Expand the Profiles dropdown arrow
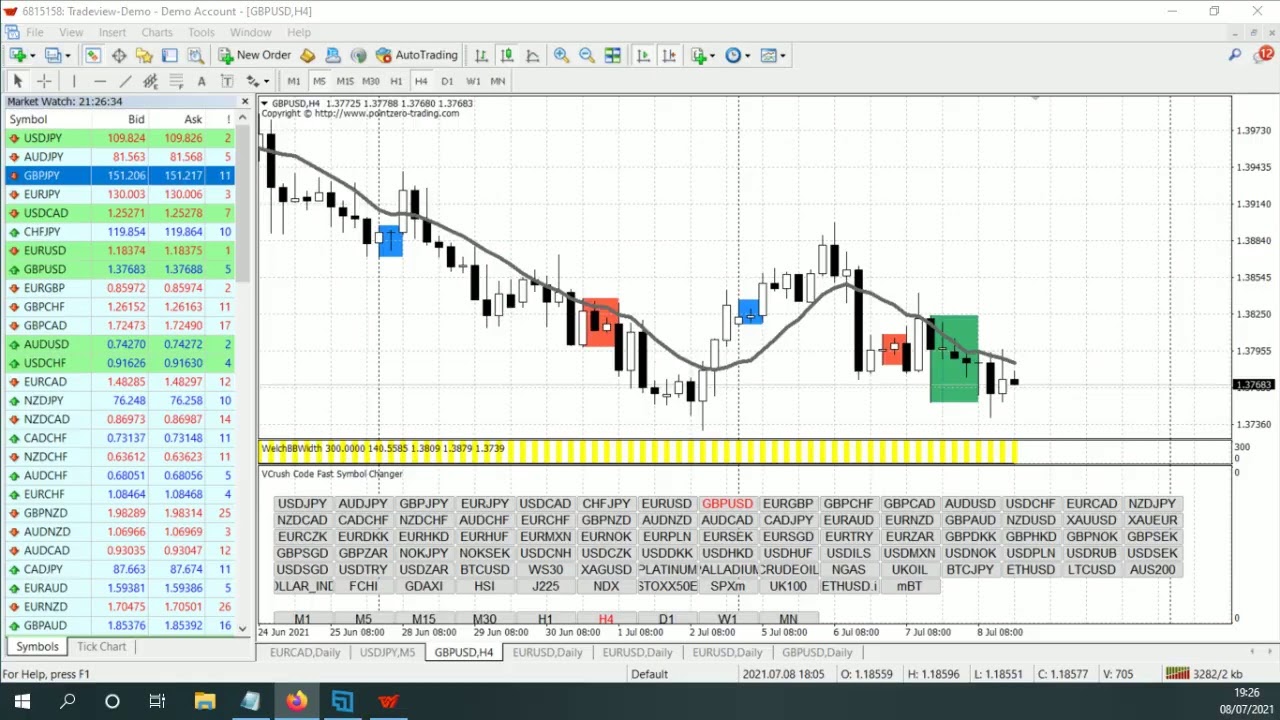 (68, 56)
